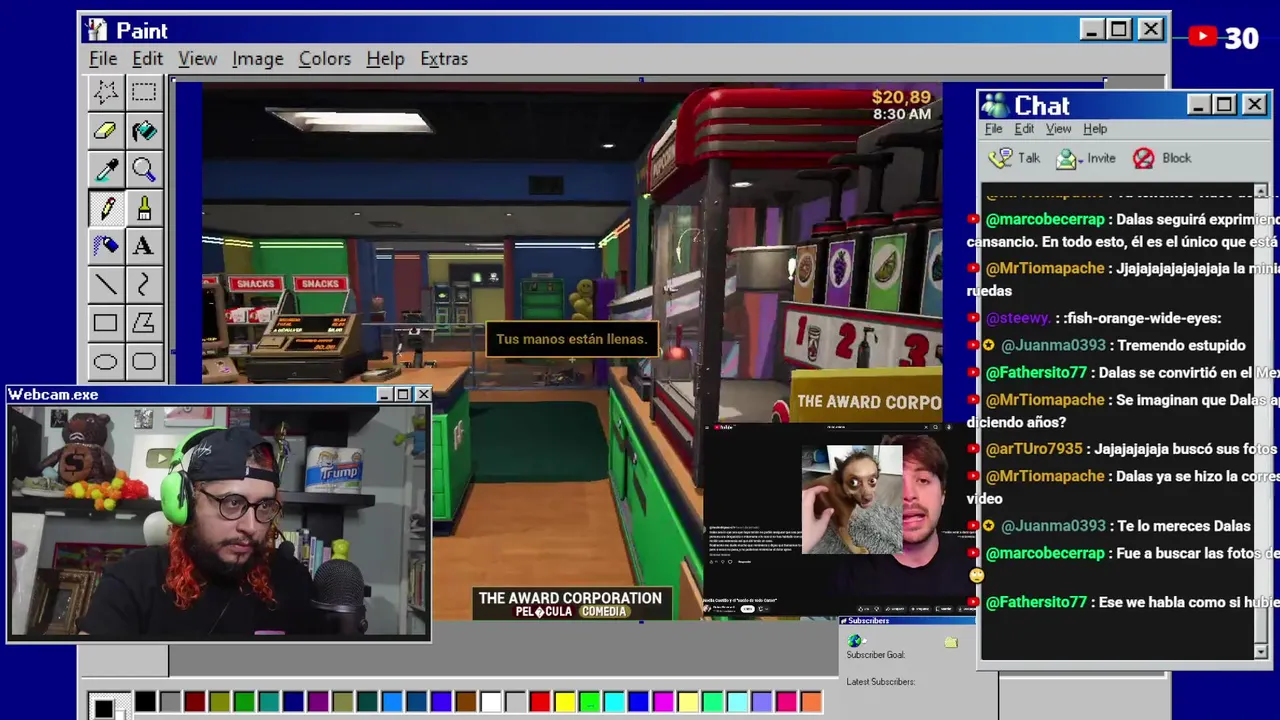Click the dog video thumbnail overlay
Screen dimensions: 1280x720
click(852, 500)
